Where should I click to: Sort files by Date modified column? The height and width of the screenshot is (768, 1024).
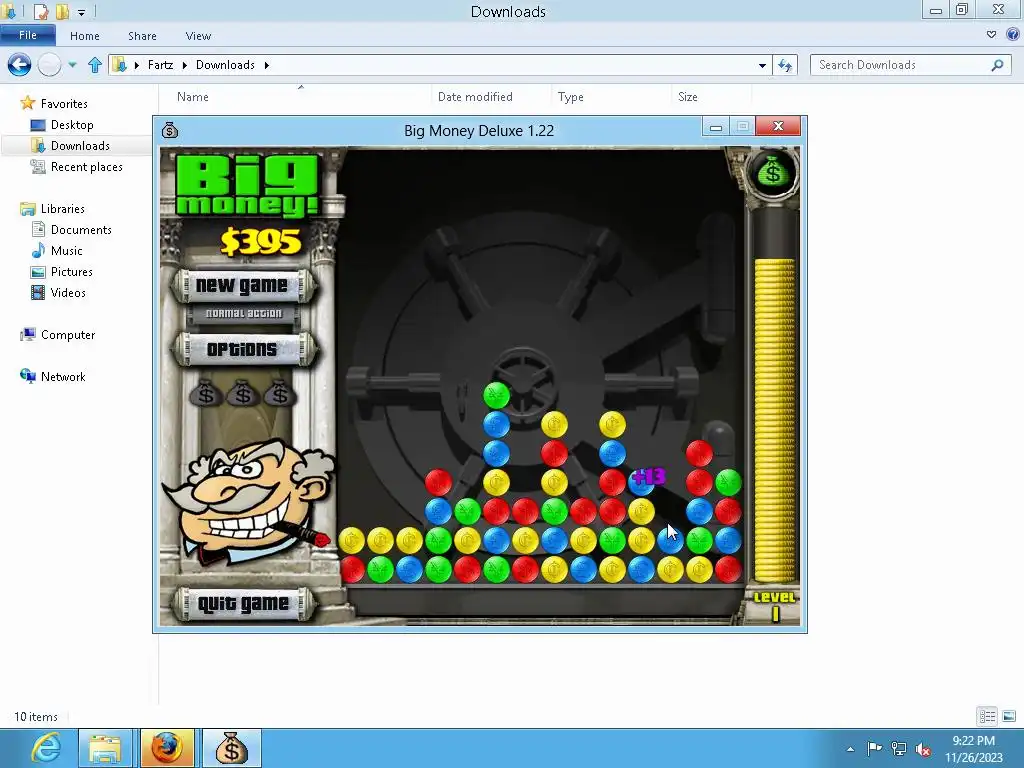point(475,97)
